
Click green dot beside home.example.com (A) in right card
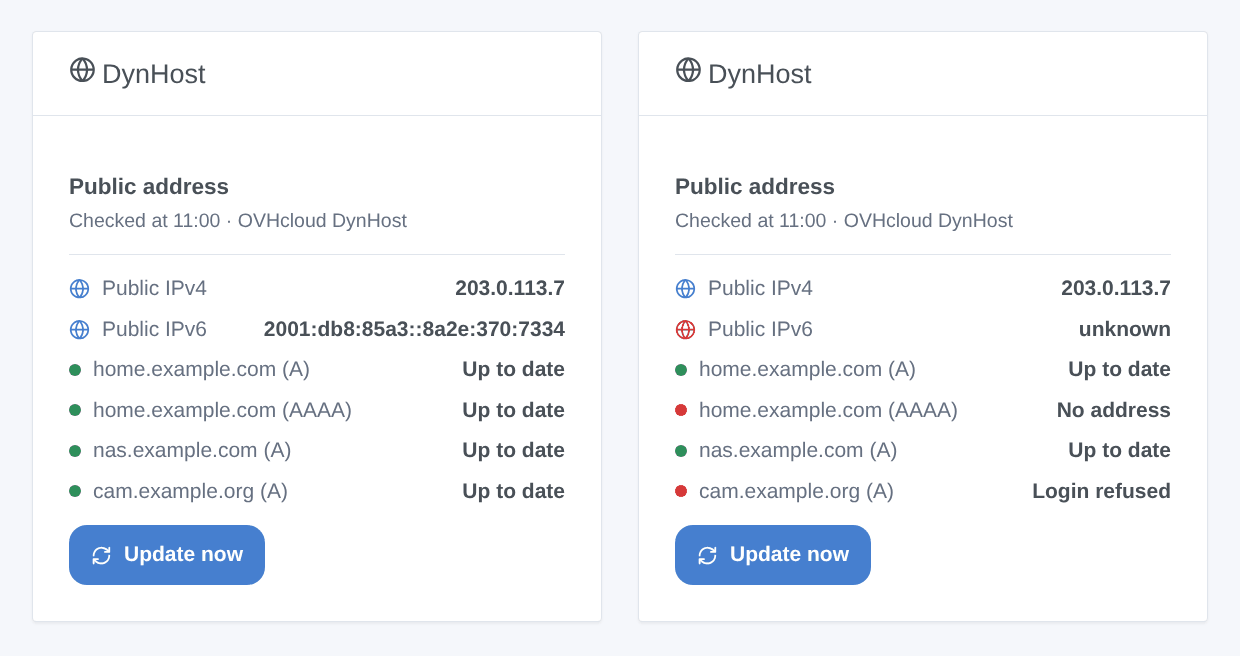click(x=681, y=370)
